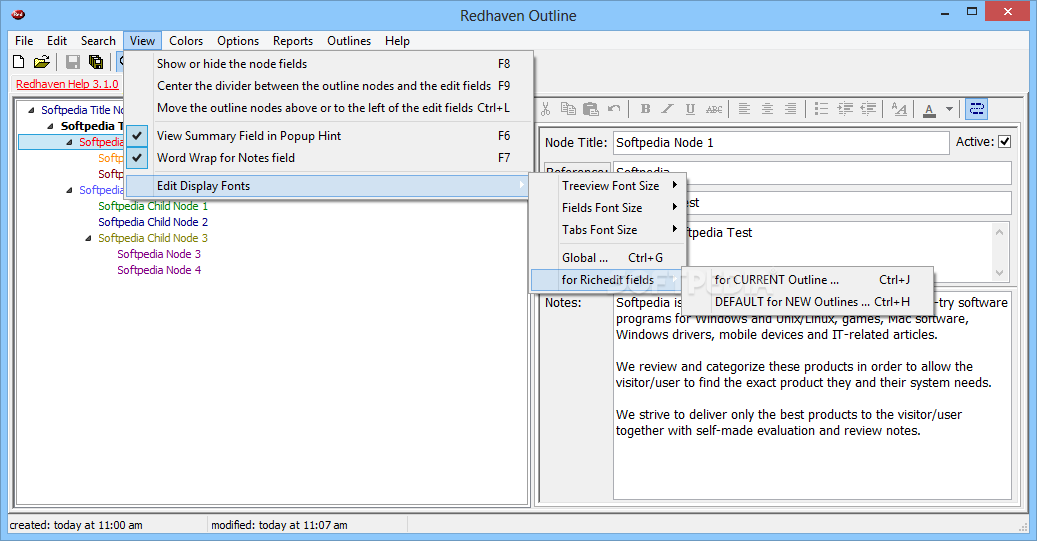Choose Show or hide the node fields
Viewport: 1037px width, 541px height.
[329, 63]
